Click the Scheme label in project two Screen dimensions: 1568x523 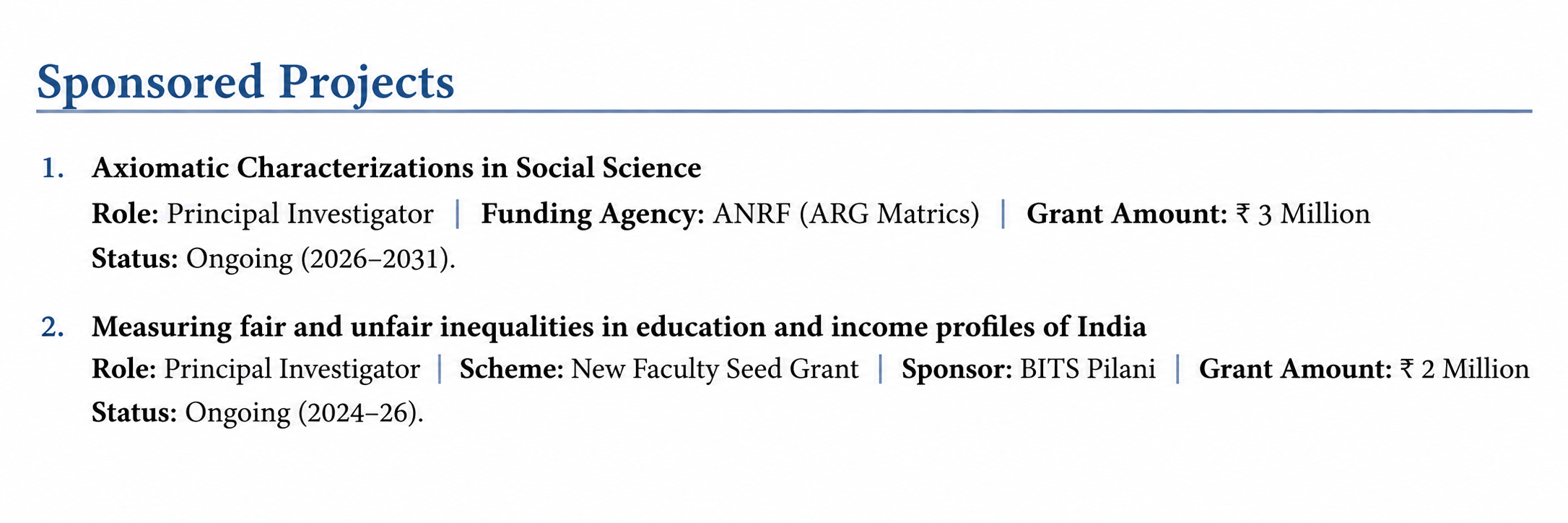pyautogui.click(x=512, y=369)
